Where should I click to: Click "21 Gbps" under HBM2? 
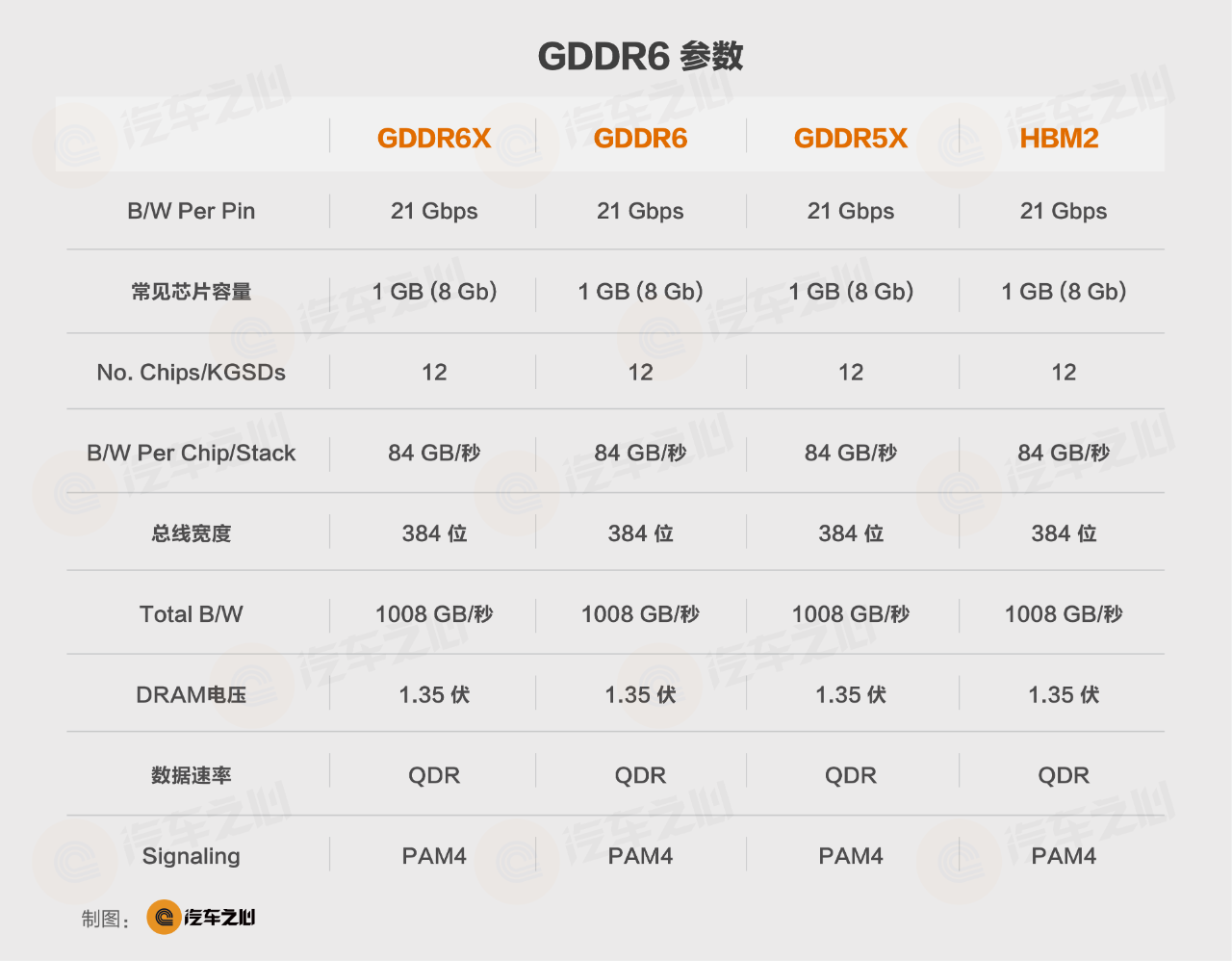(1064, 211)
